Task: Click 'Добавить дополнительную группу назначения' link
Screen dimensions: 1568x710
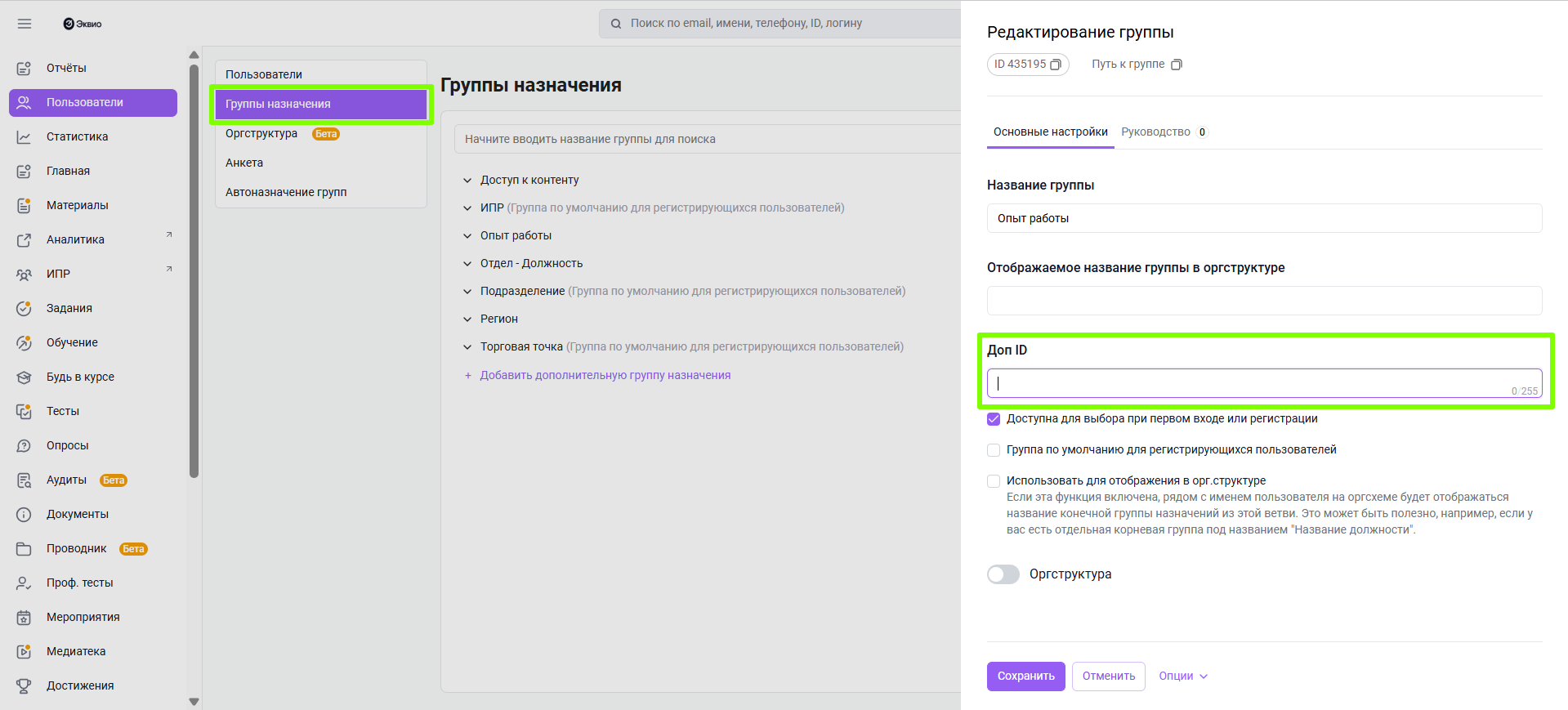Action: [x=605, y=376]
